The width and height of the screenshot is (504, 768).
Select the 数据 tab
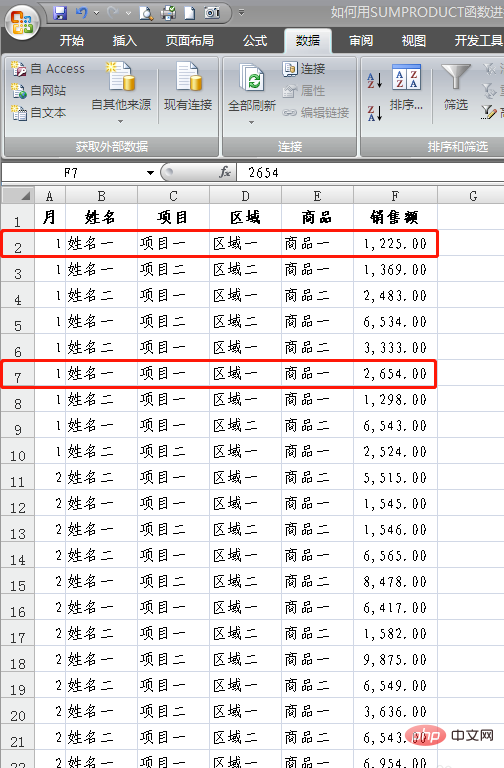click(x=308, y=41)
